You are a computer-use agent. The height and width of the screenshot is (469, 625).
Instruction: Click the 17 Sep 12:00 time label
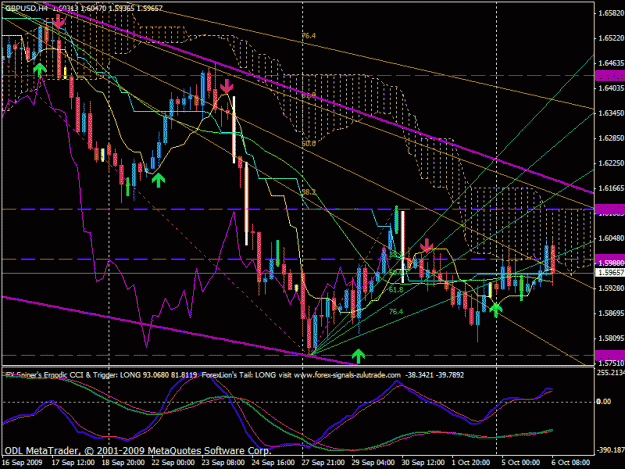pos(73,463)
